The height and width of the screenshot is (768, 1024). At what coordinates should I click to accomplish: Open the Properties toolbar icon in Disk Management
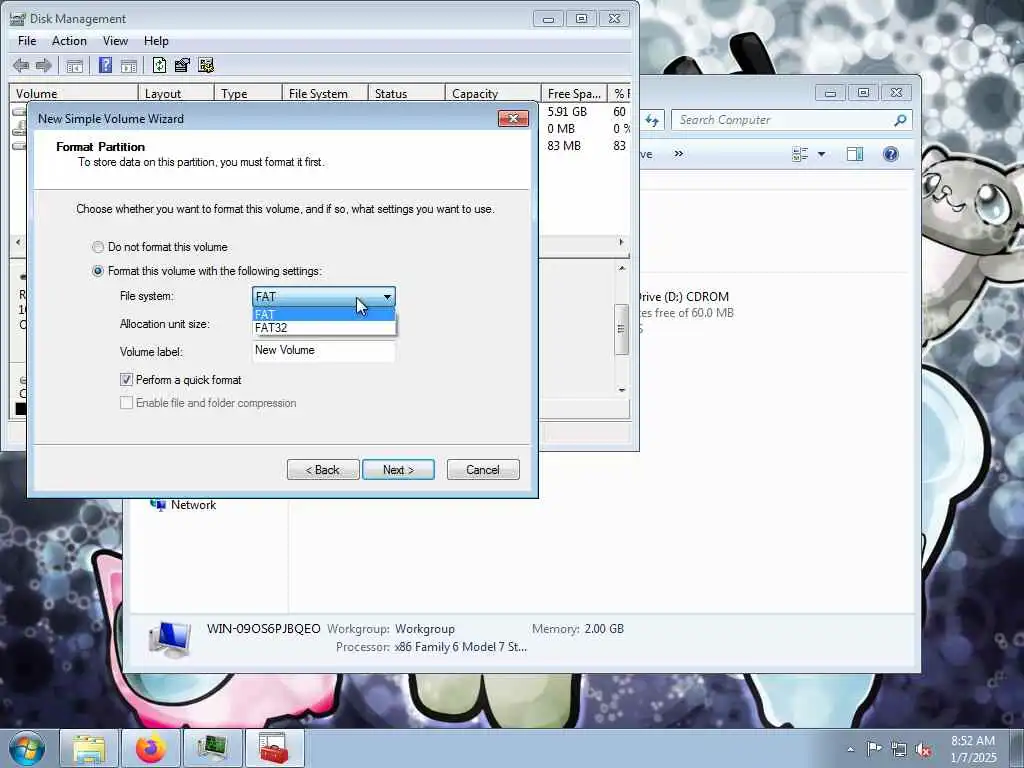click(x=182, y=65)
